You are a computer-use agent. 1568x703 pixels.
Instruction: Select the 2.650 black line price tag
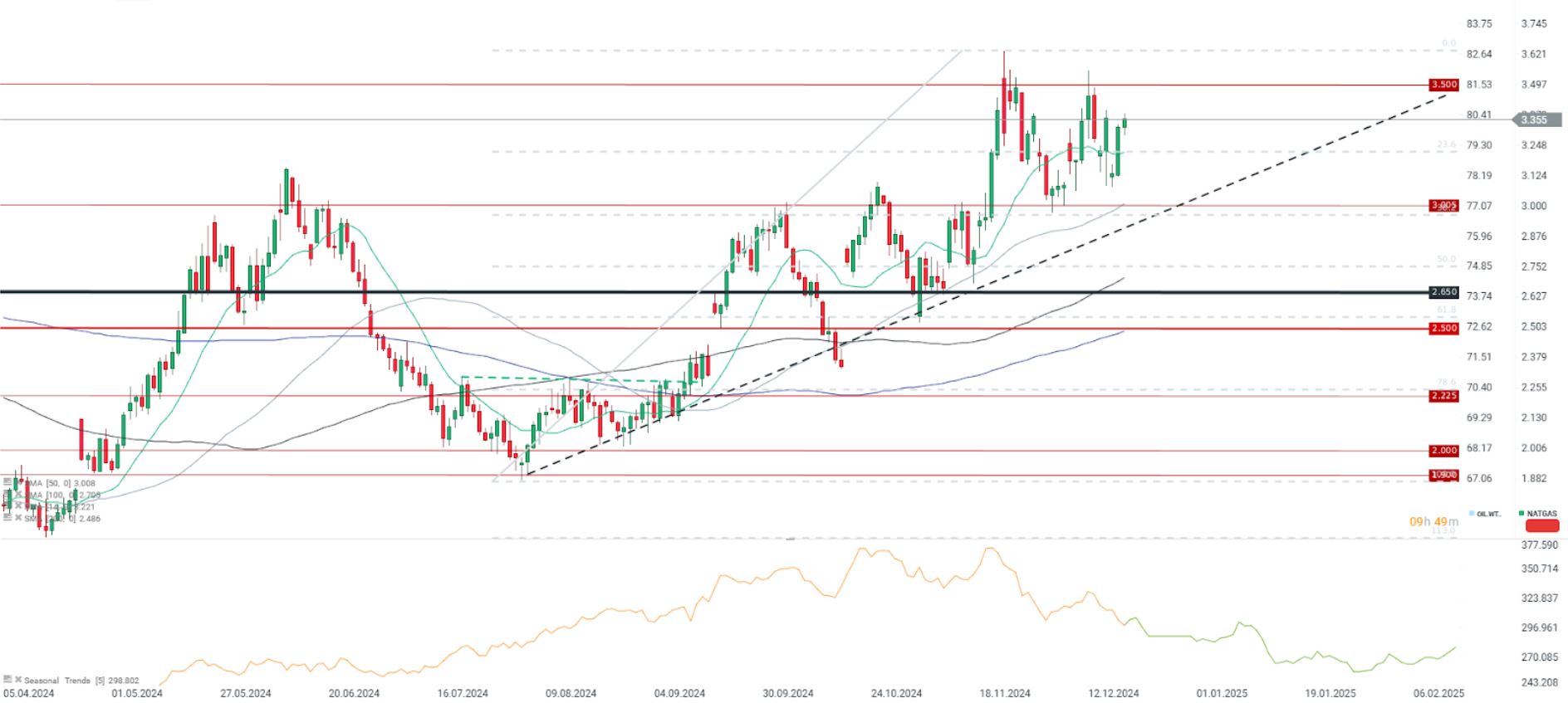[x=1443, y=292]
